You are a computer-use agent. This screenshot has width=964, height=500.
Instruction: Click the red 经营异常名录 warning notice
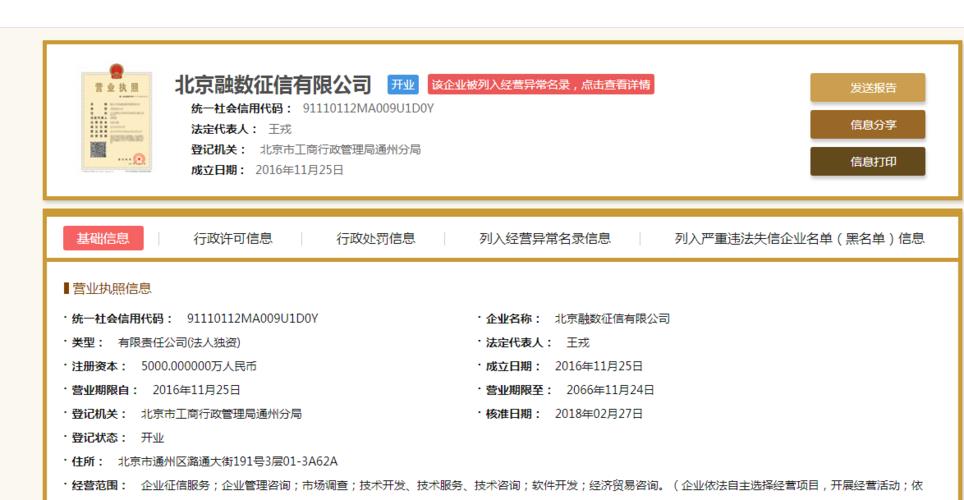pos(541,85)
